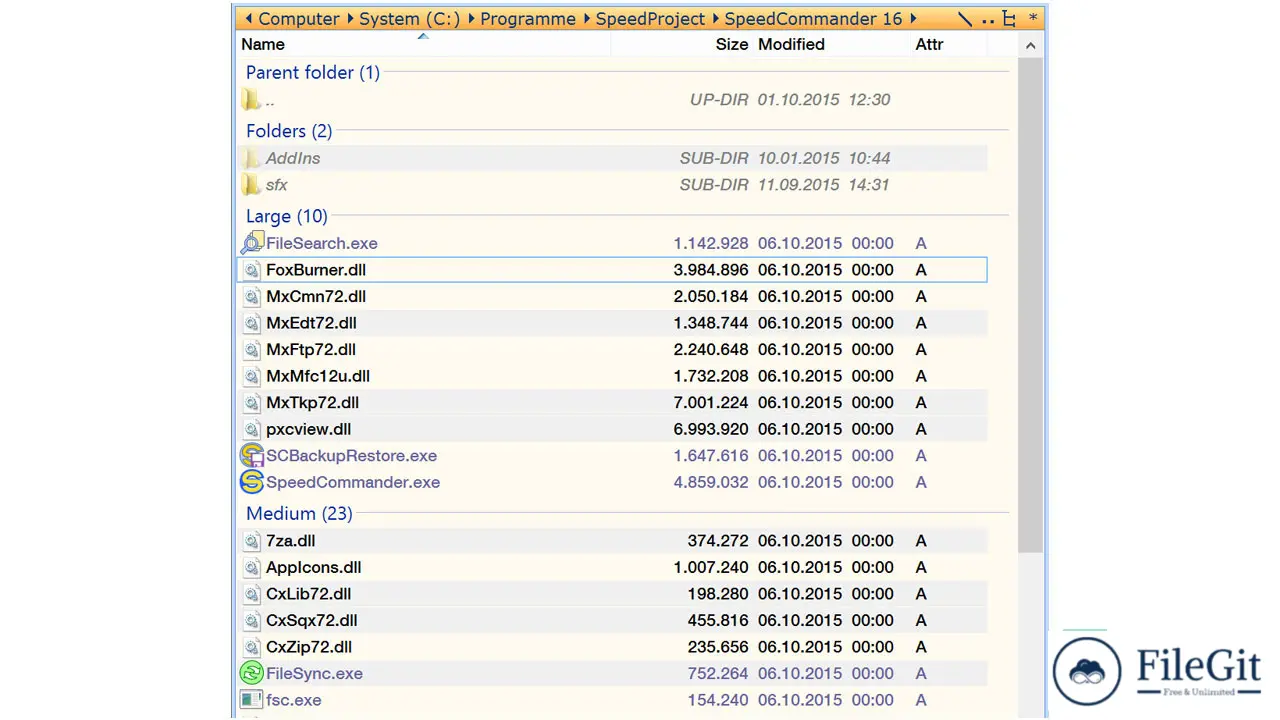Click the SpeedCommander.exe icon
The image size is (1280, 720).
point(252,482)
